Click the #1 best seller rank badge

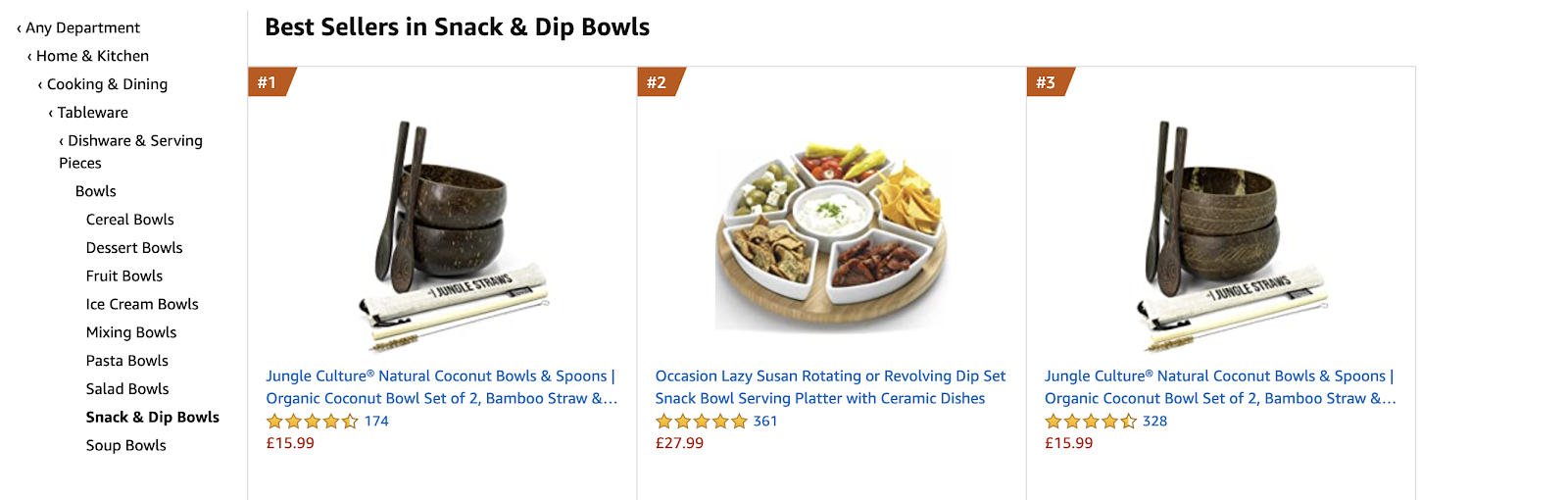270,82
